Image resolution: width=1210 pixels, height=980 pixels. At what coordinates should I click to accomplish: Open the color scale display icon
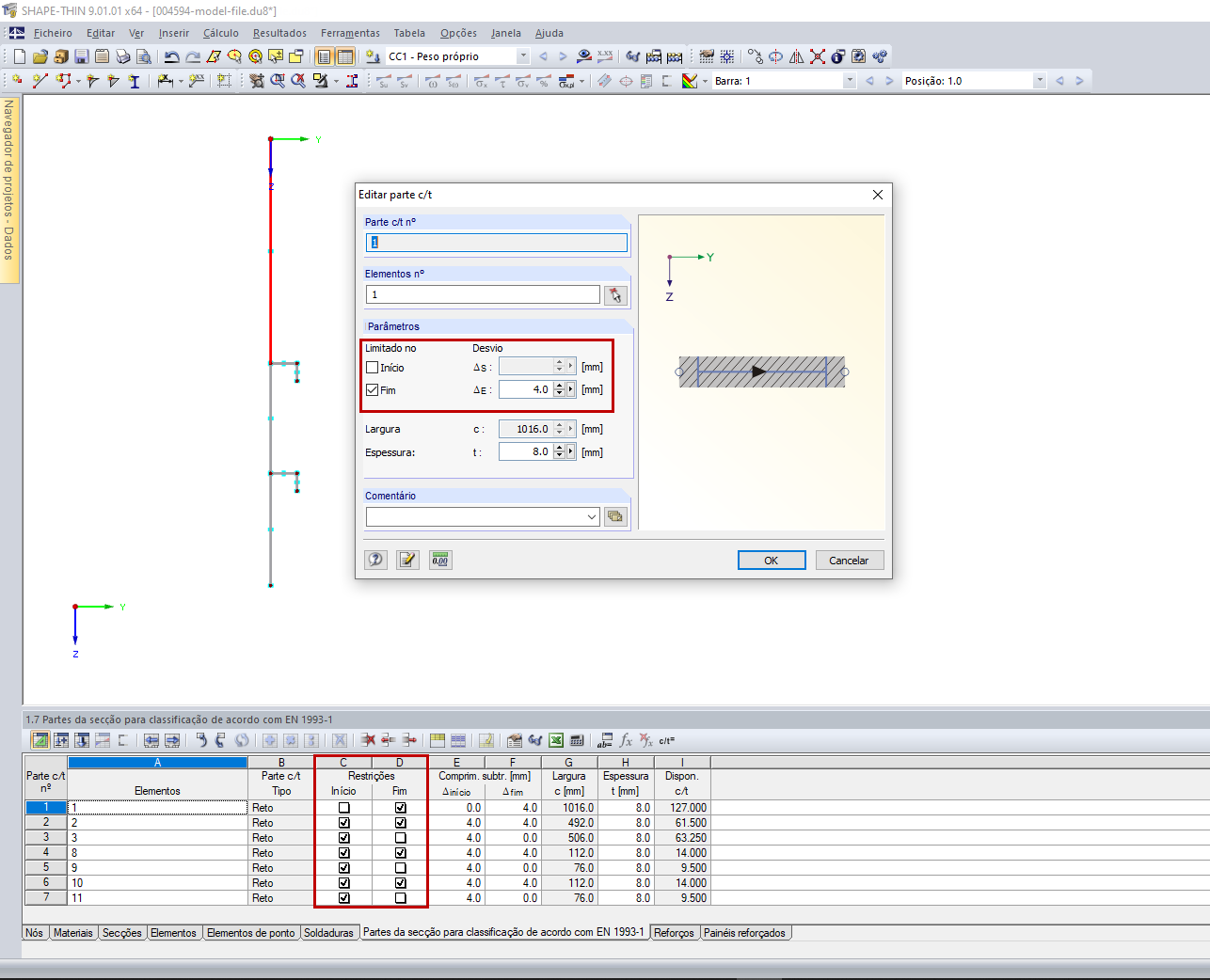click(689, 81)
